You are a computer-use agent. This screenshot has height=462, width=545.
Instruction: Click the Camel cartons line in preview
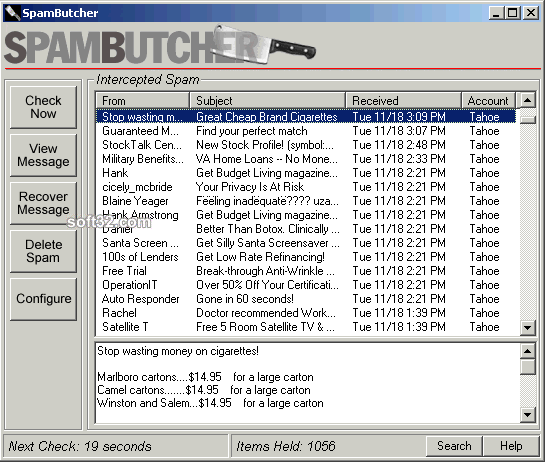pos(204,390)
